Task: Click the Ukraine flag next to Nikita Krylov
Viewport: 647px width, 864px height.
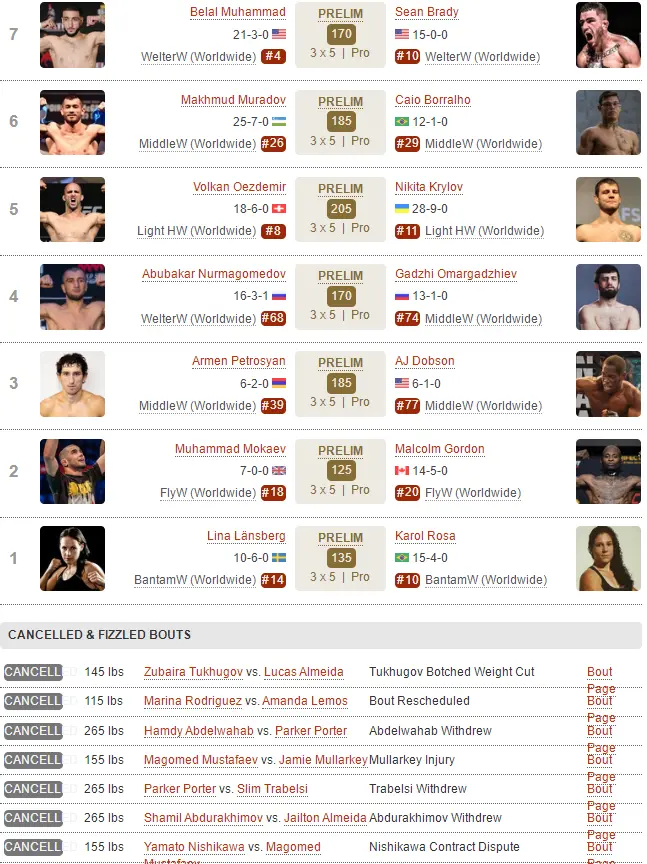Action: coord(402,209)
